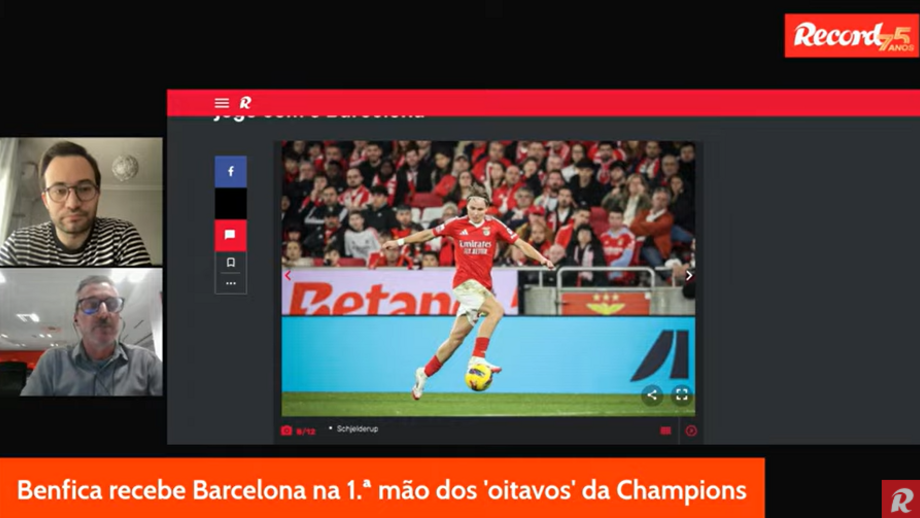This screenshot has width=920, height=518.
Task: Go to the previous gallery photo
Action: click(x=288, y=275)
